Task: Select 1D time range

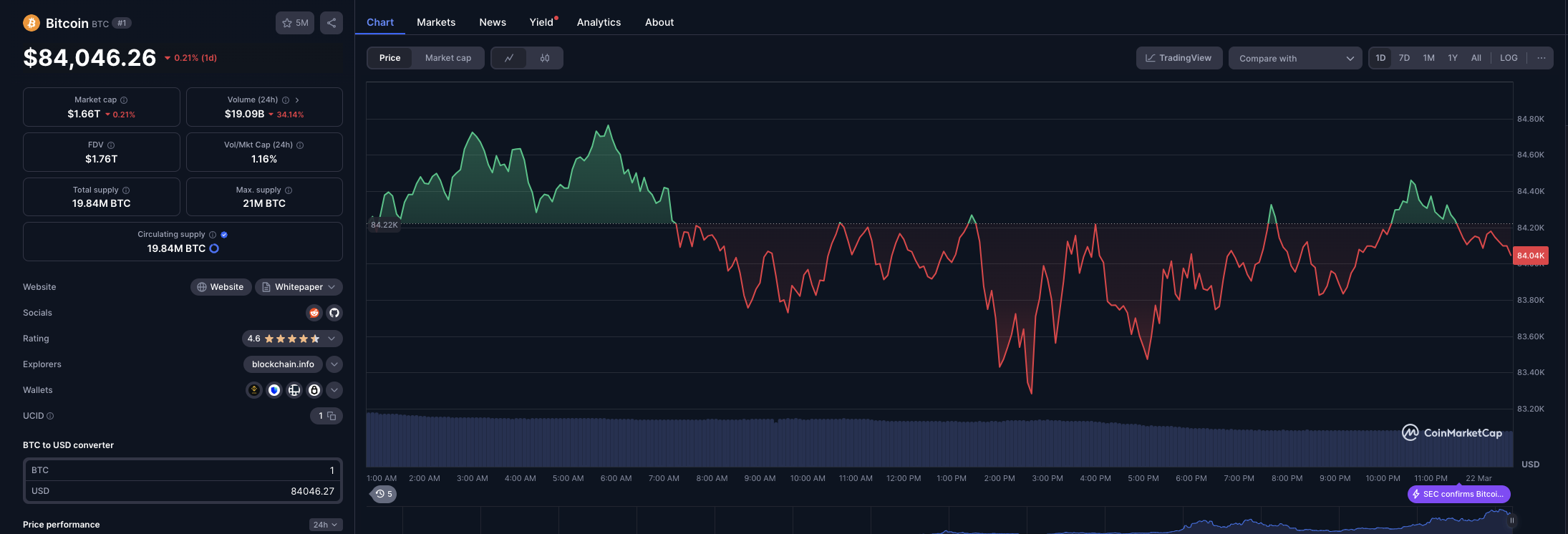Action: (x=1380, y=58)
